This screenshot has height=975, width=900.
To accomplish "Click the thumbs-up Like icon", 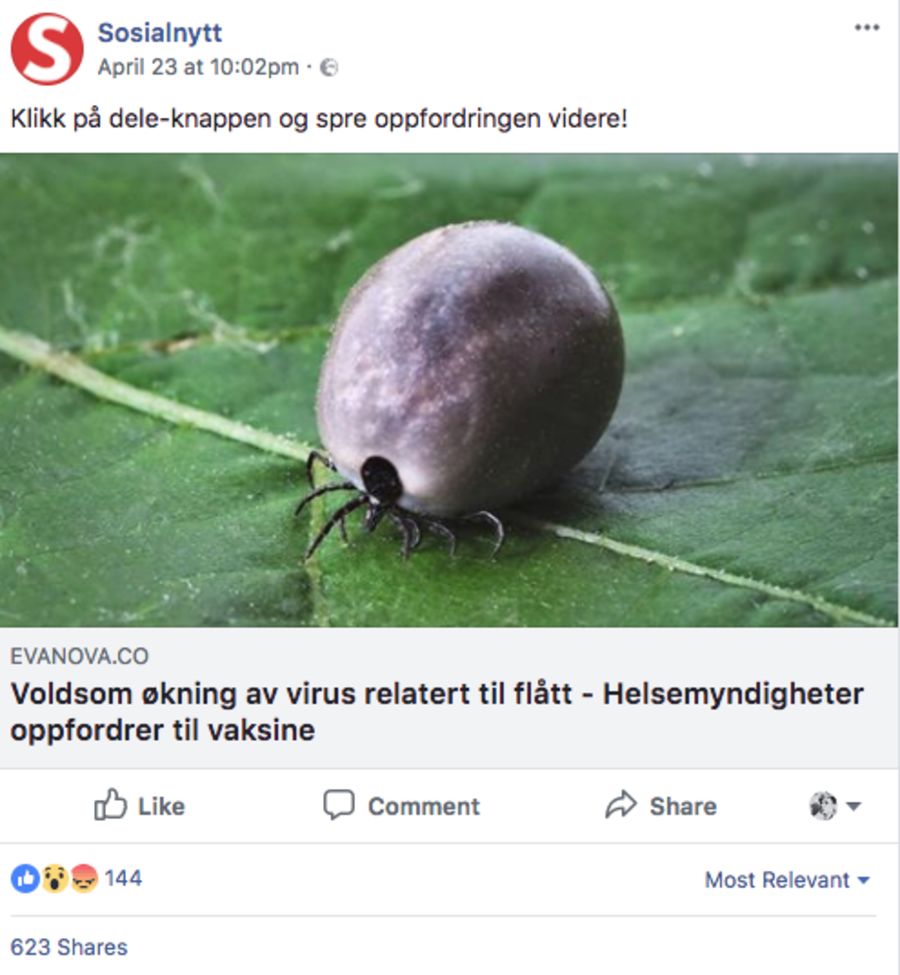I will tap(111, 805).
